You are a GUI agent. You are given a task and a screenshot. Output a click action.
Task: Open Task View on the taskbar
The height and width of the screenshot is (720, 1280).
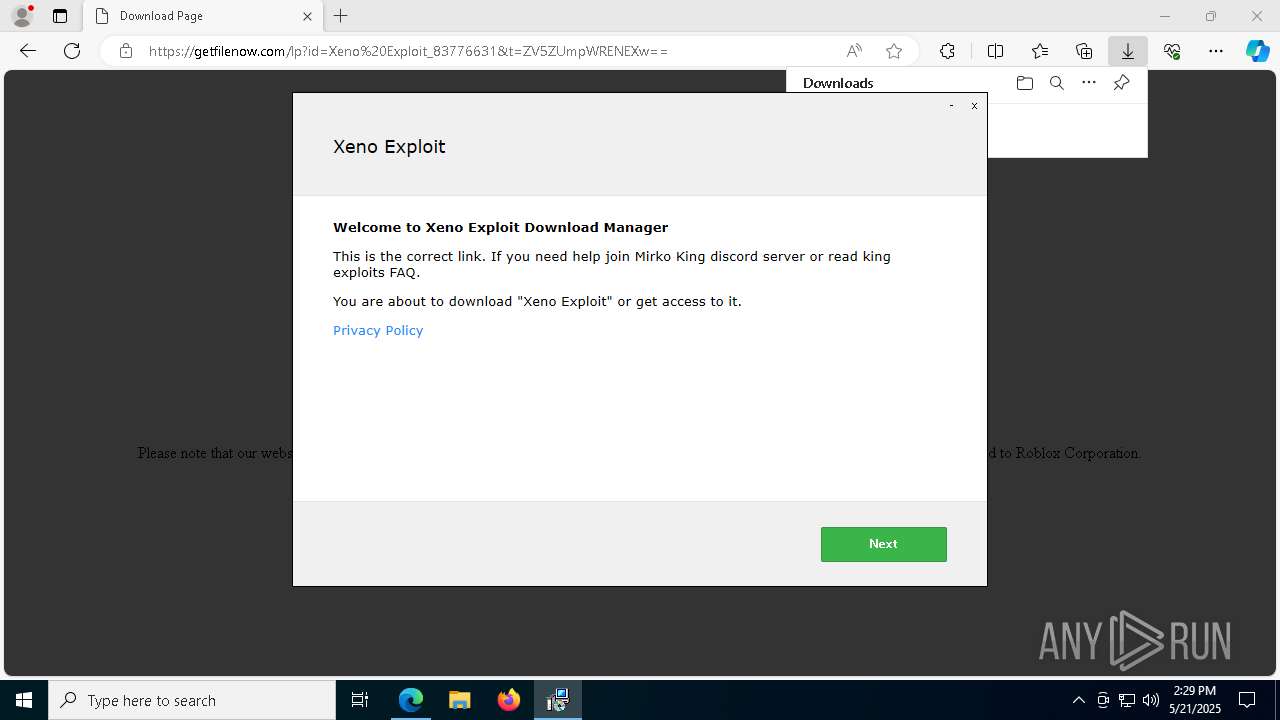(360, 700)
